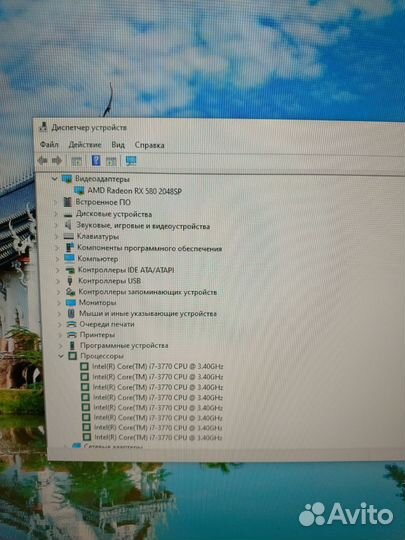Expand the Встроенное ПО category

click(x=55, y=202)
